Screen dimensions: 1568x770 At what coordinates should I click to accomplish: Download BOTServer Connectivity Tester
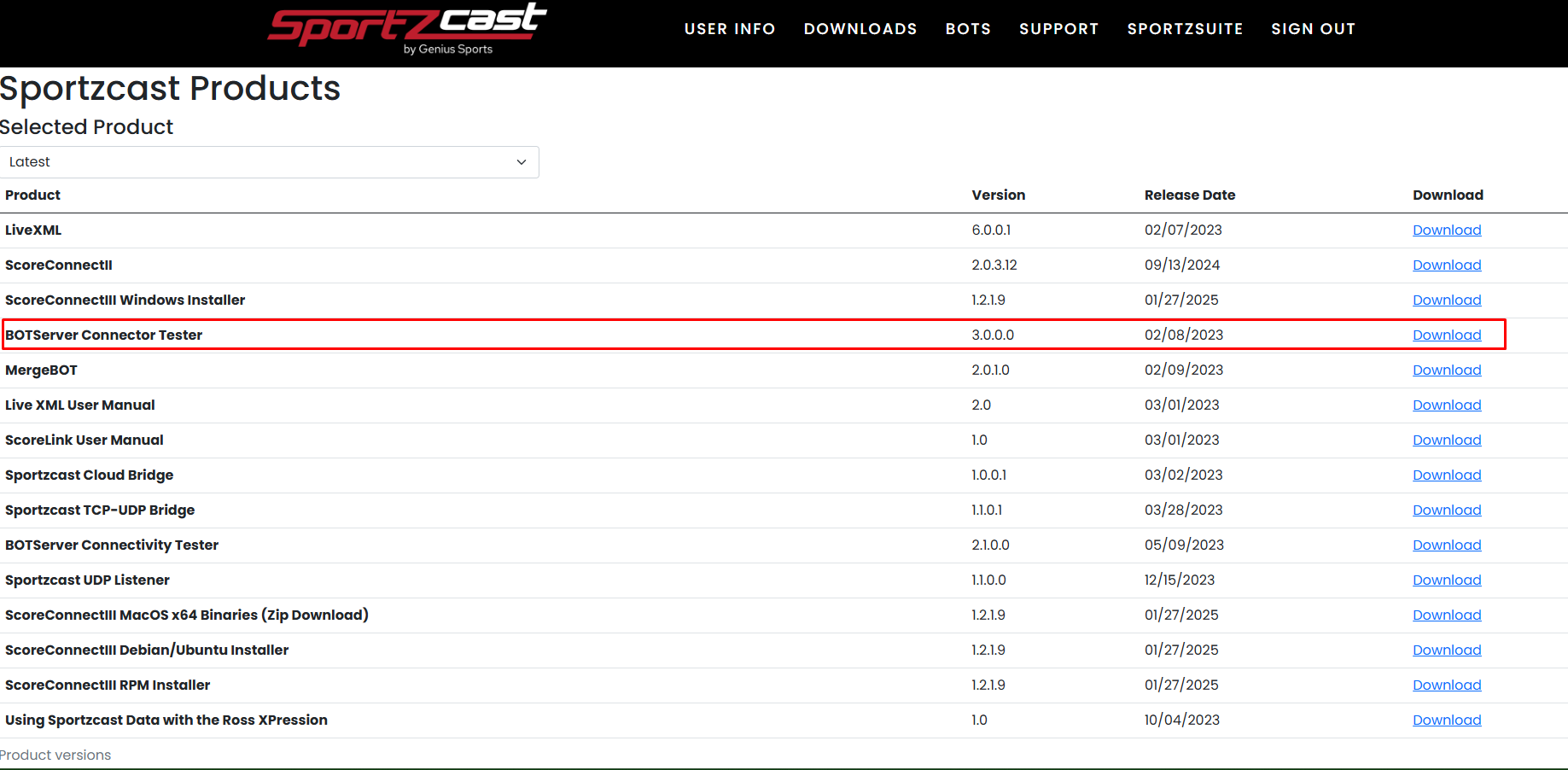point(1447,545)
